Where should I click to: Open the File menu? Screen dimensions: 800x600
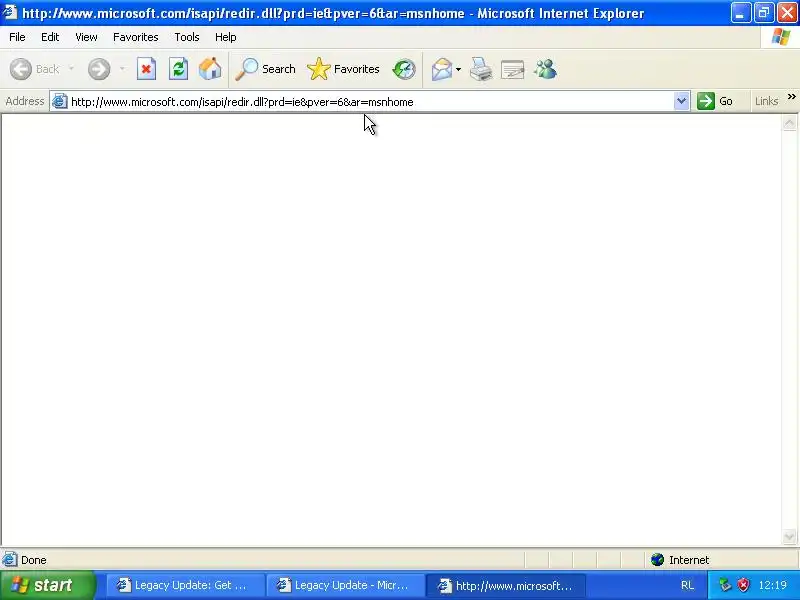17,37
